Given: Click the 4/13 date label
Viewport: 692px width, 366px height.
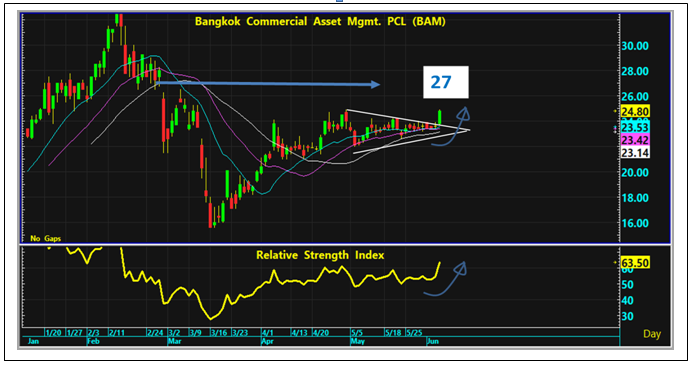Looking at the screenshot, I should [x=300, y=332].
